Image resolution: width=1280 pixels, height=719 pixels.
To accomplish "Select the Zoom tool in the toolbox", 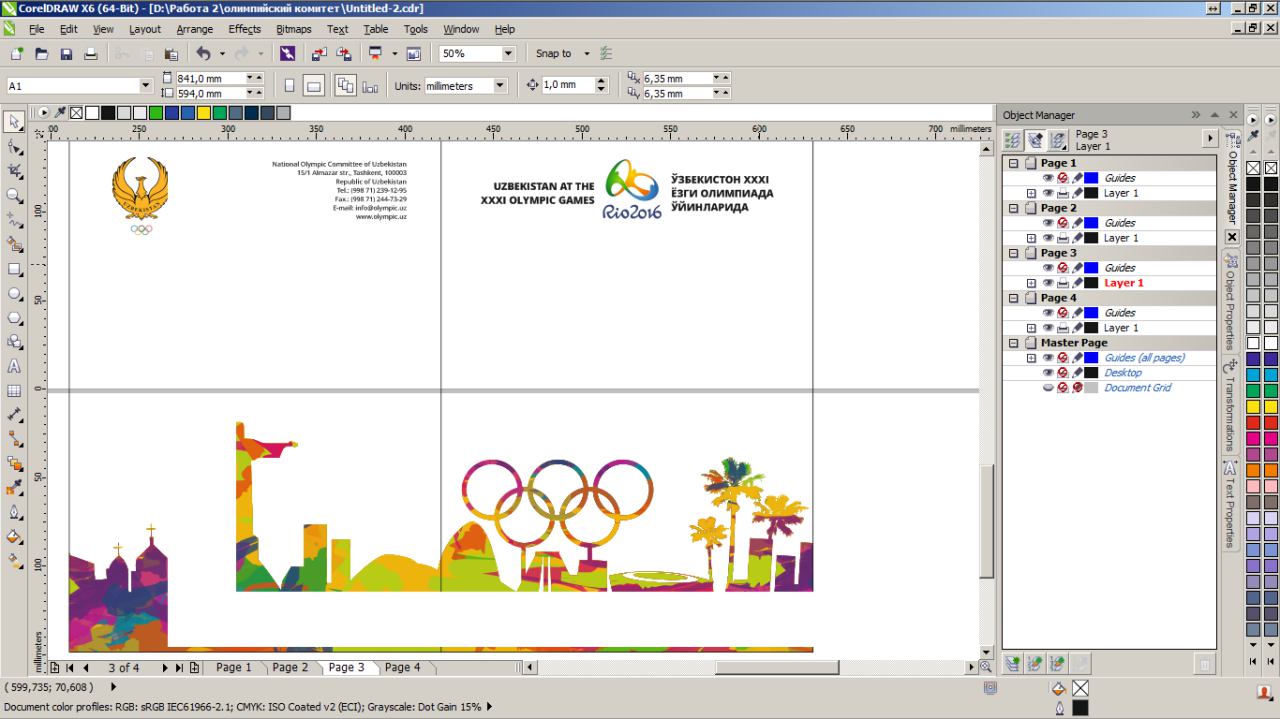I will click(x=15, y=196).
